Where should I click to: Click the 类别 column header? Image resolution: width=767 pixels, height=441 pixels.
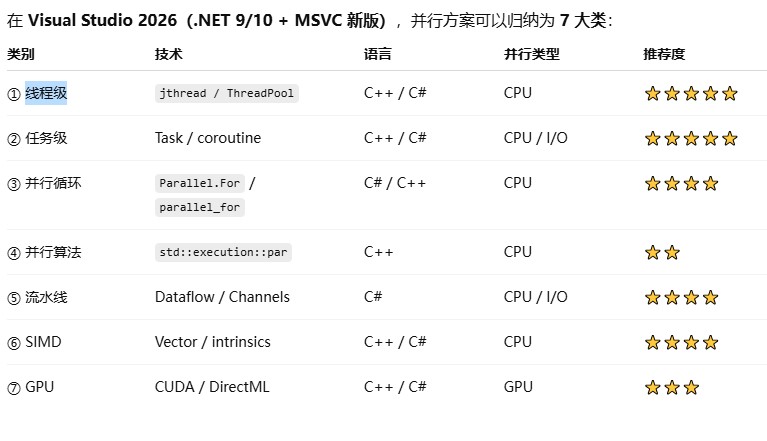[20, 54]
